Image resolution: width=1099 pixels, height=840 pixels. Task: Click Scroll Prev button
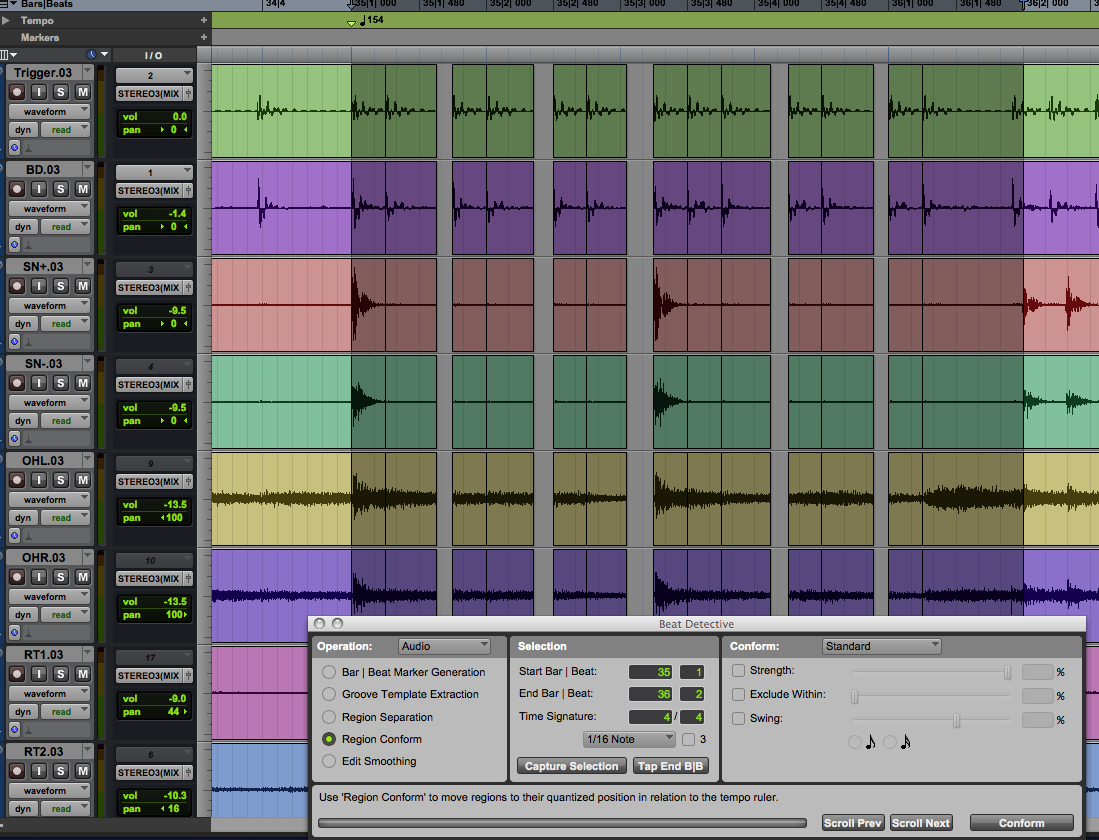(x=853, y=823)
